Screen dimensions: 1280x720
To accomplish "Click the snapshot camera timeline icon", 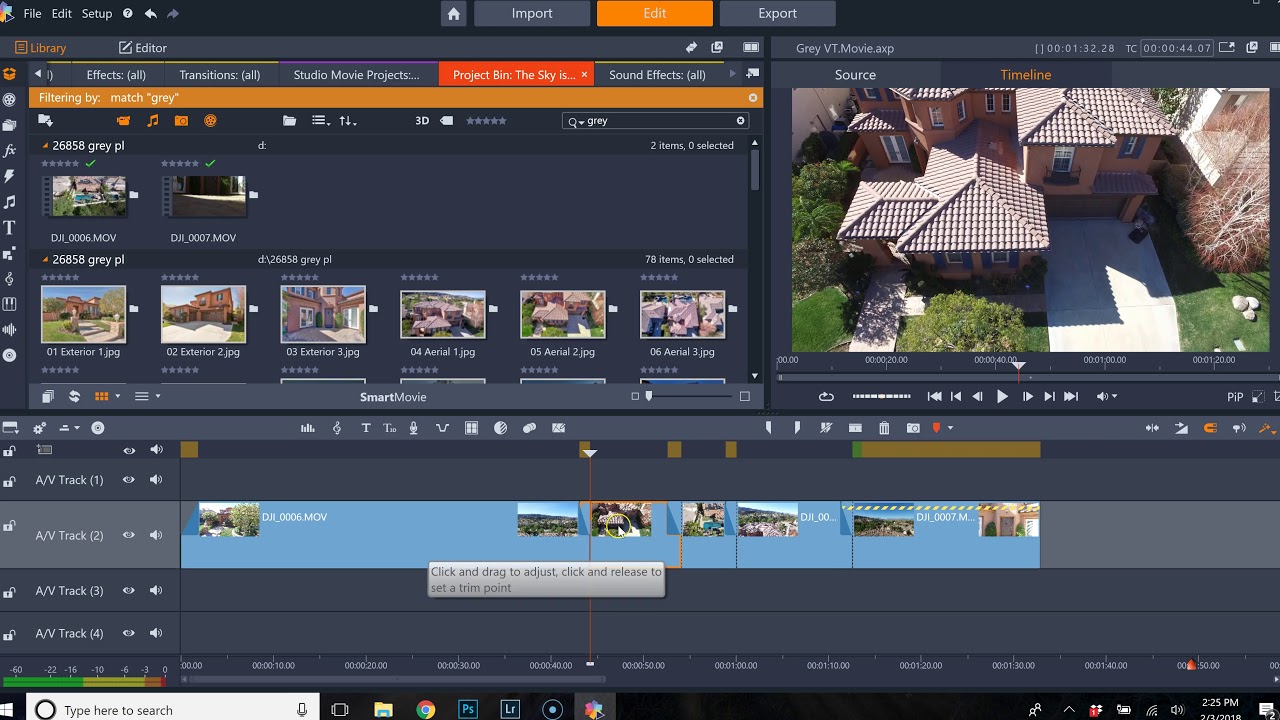I will 913,428.
